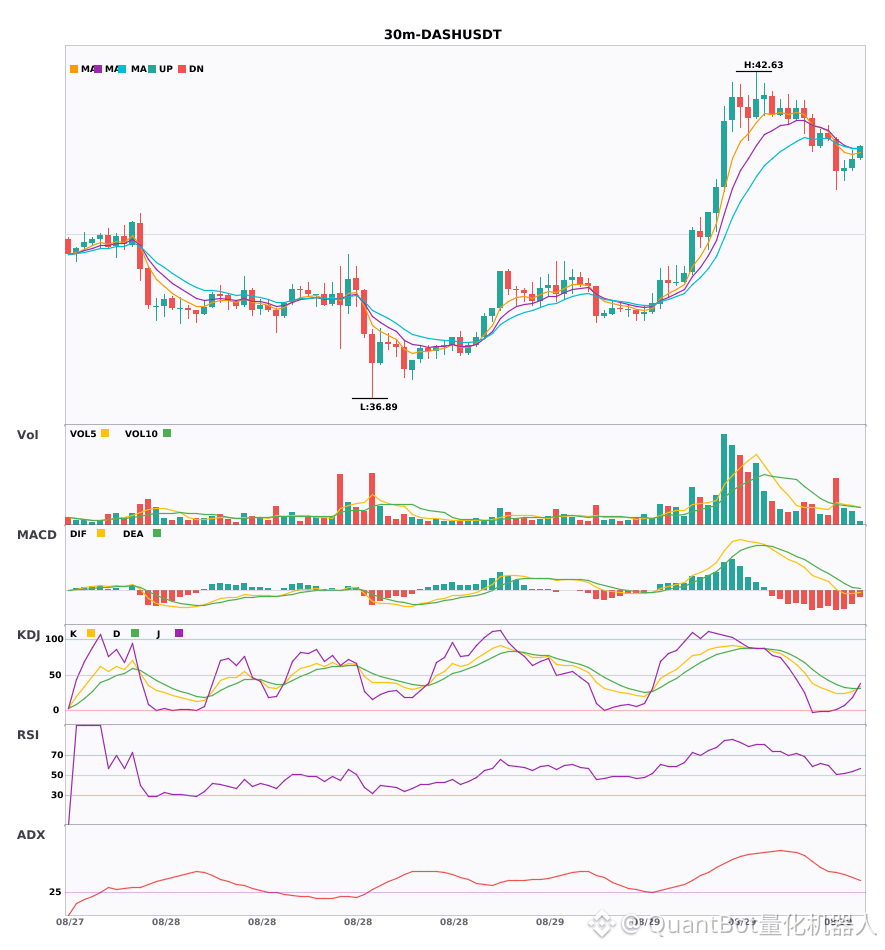Toggle the red DN legend marker

coord(182,69)
